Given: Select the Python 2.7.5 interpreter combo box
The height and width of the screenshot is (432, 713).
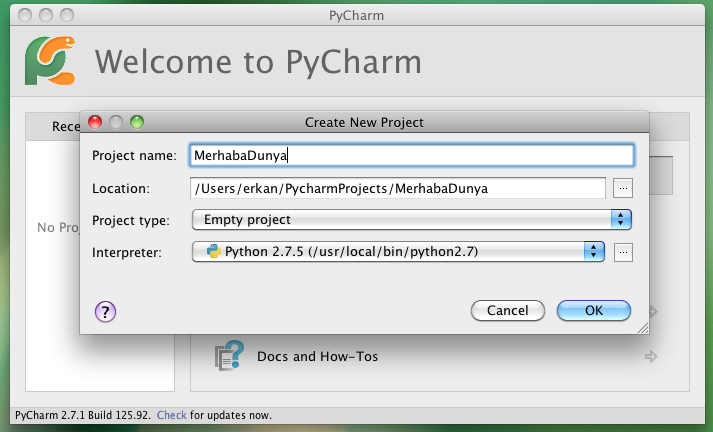Looking at the screenshot, I should 398,251.
